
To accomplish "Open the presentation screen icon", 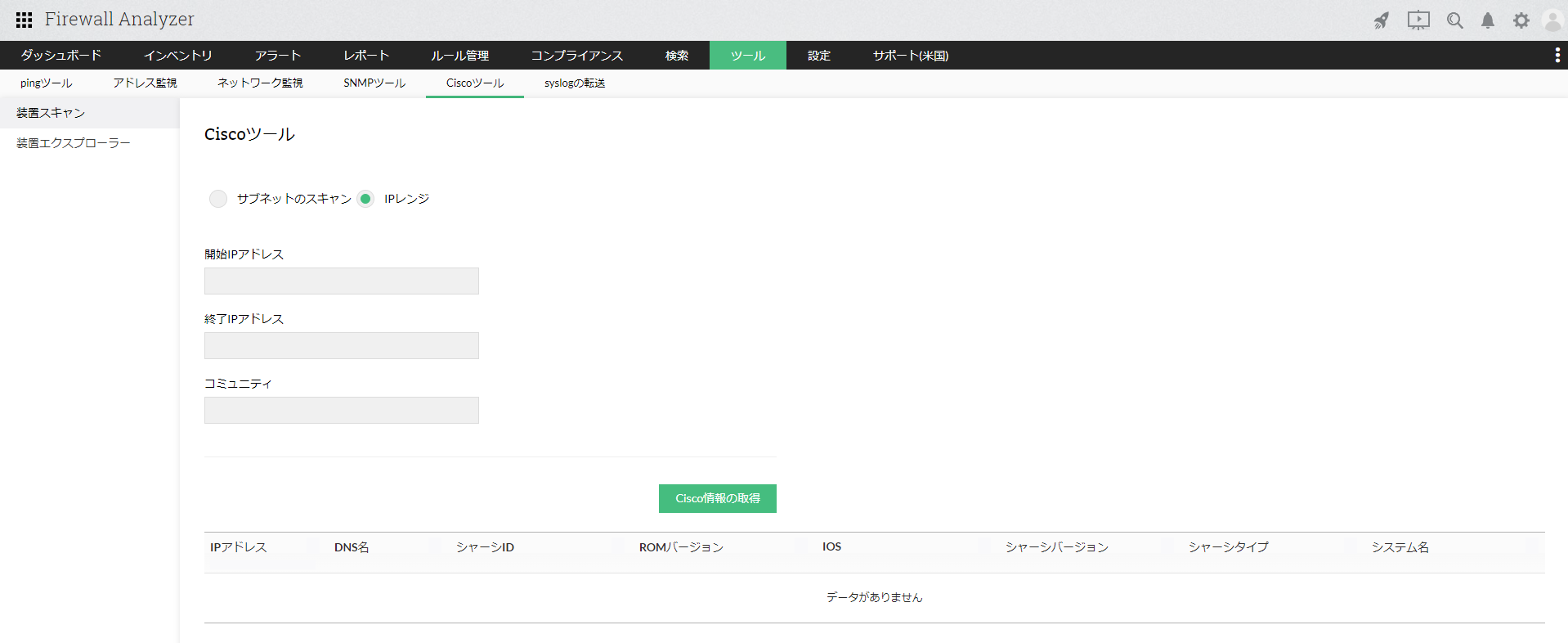I will [1418, 20].
